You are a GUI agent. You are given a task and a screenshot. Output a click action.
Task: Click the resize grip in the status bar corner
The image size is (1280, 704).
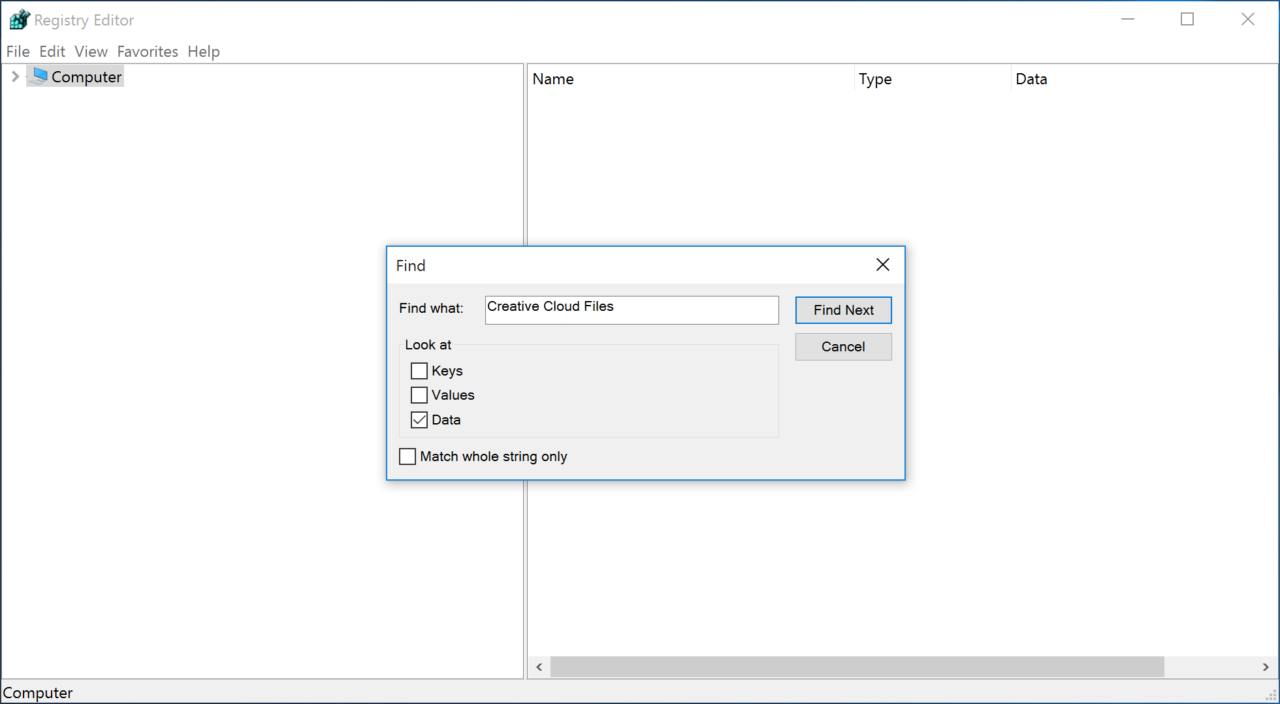click(1272, 696)
